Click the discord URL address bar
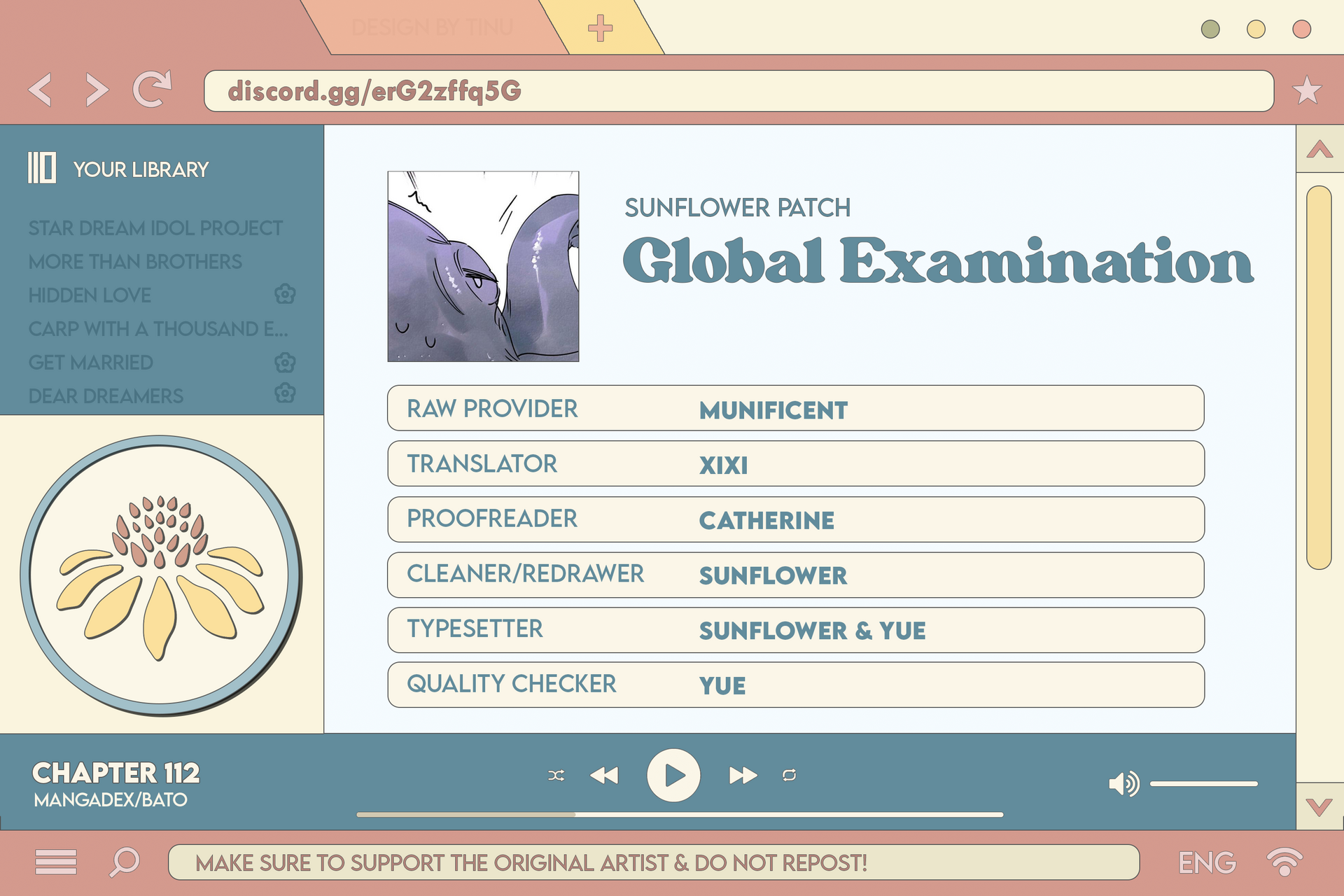 coord(738,91)
